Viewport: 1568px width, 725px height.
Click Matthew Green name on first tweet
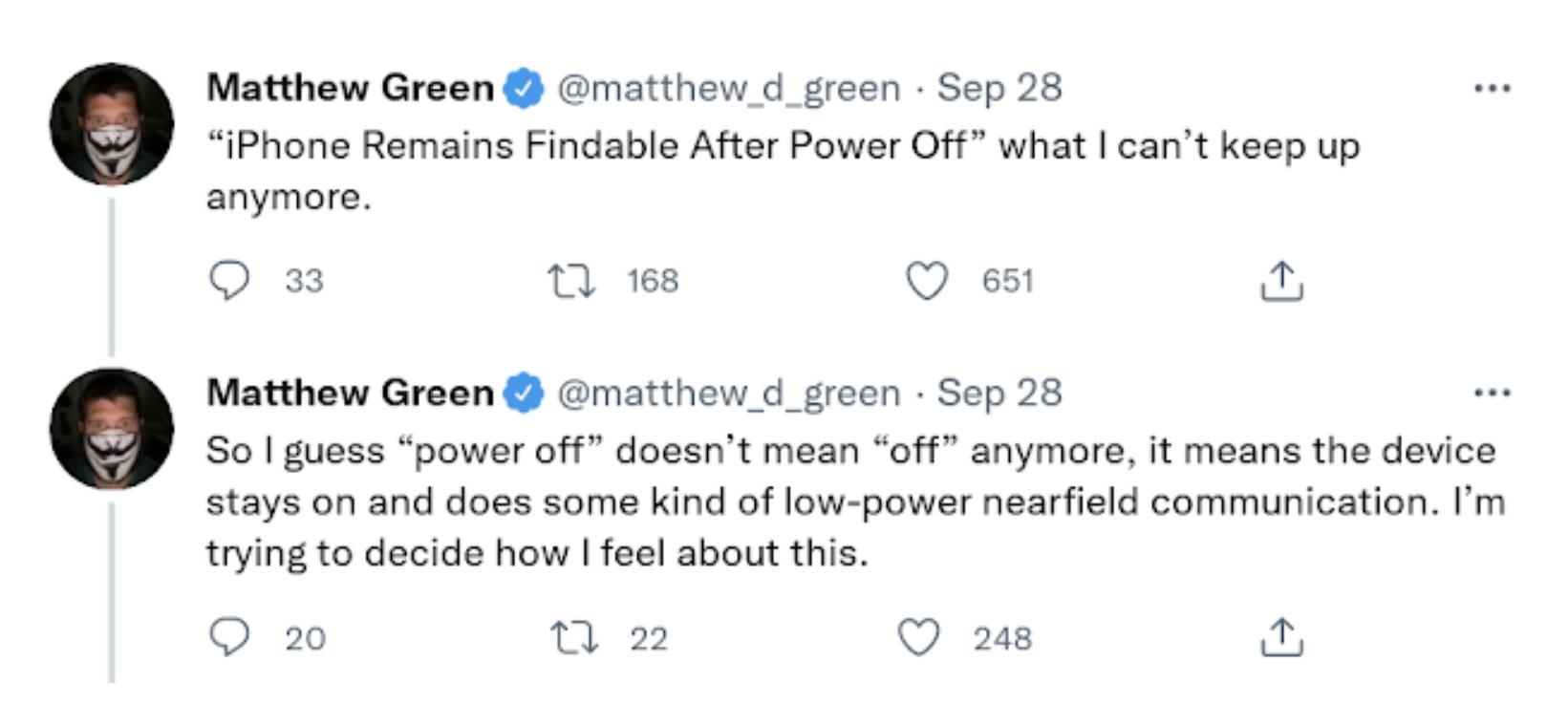(x=350, y=88)
